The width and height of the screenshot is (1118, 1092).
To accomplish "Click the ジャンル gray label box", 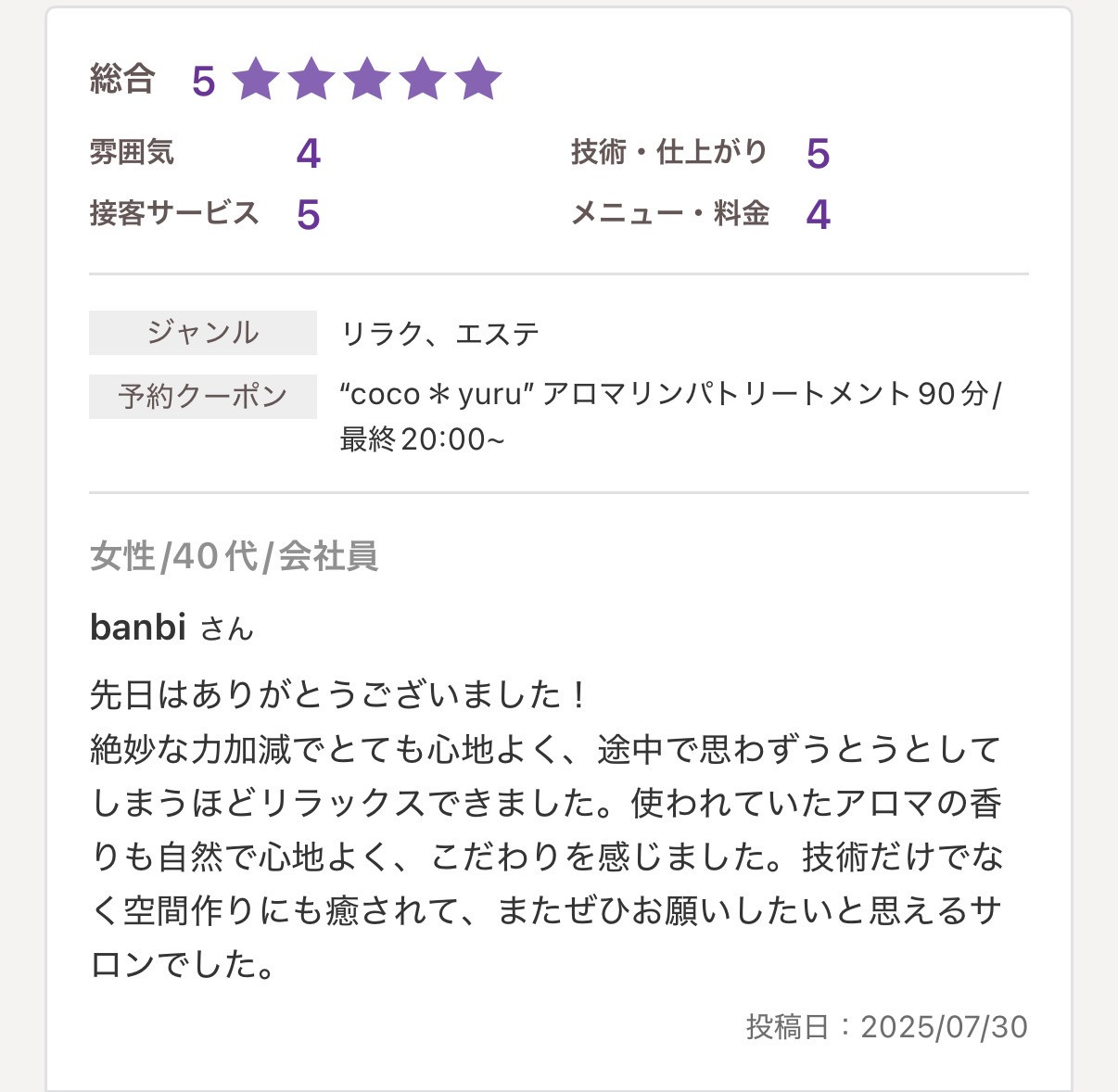I will coord(203,333).
